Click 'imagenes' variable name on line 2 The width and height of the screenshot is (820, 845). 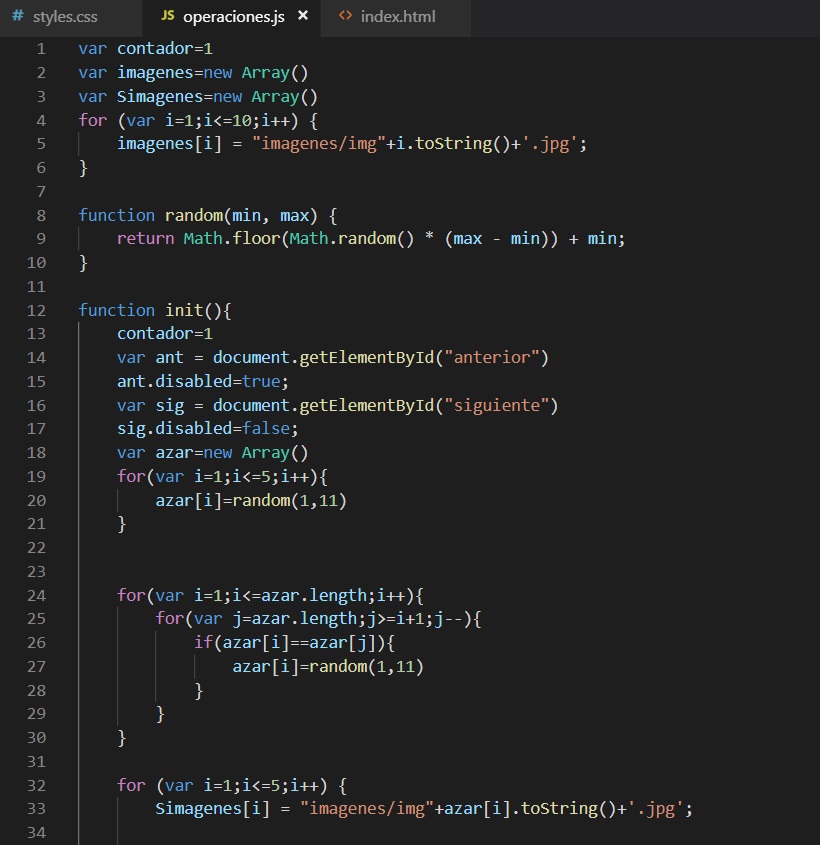click(155, 73)
